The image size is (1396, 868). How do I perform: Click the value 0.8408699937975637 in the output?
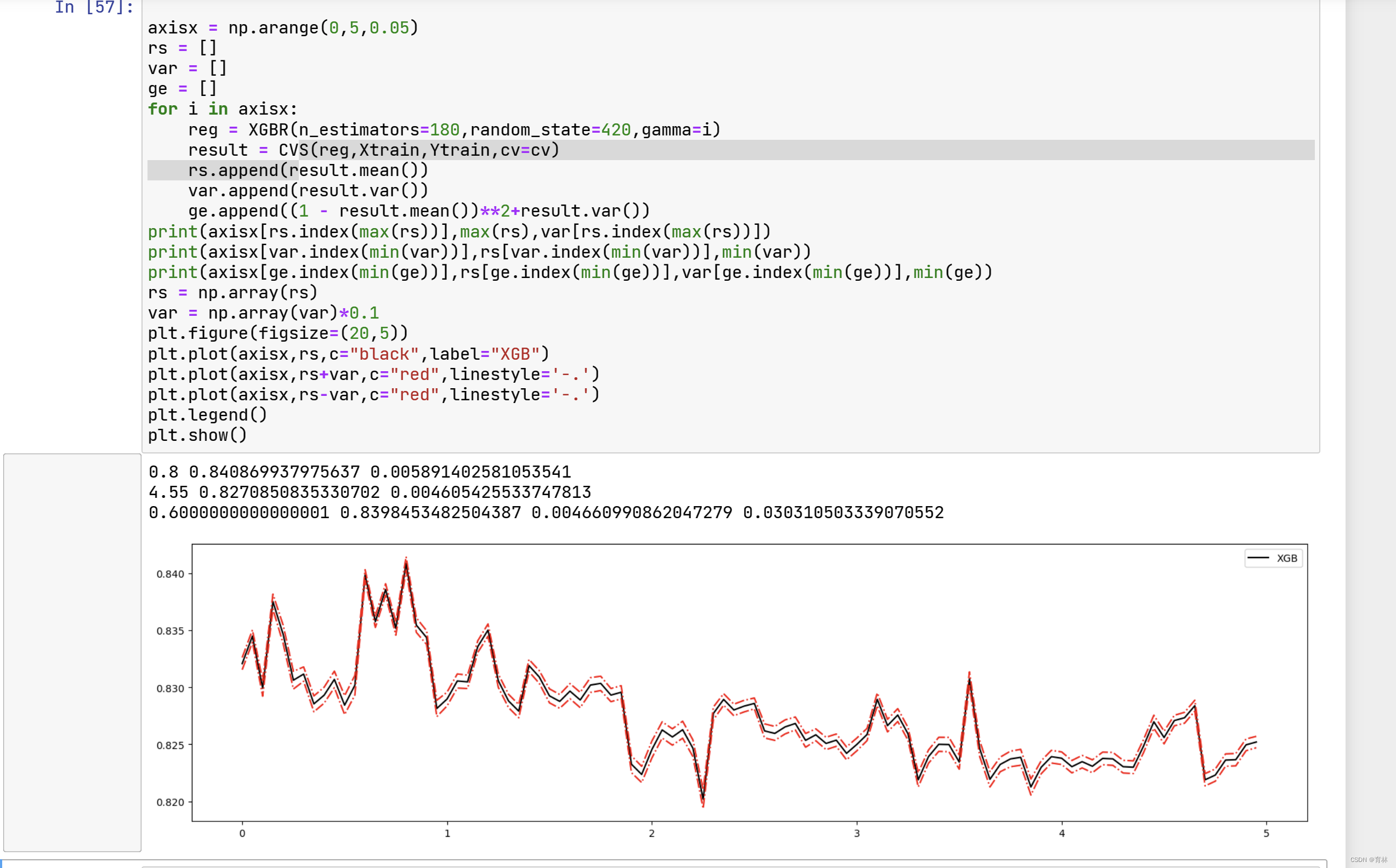tap(274, 472)
